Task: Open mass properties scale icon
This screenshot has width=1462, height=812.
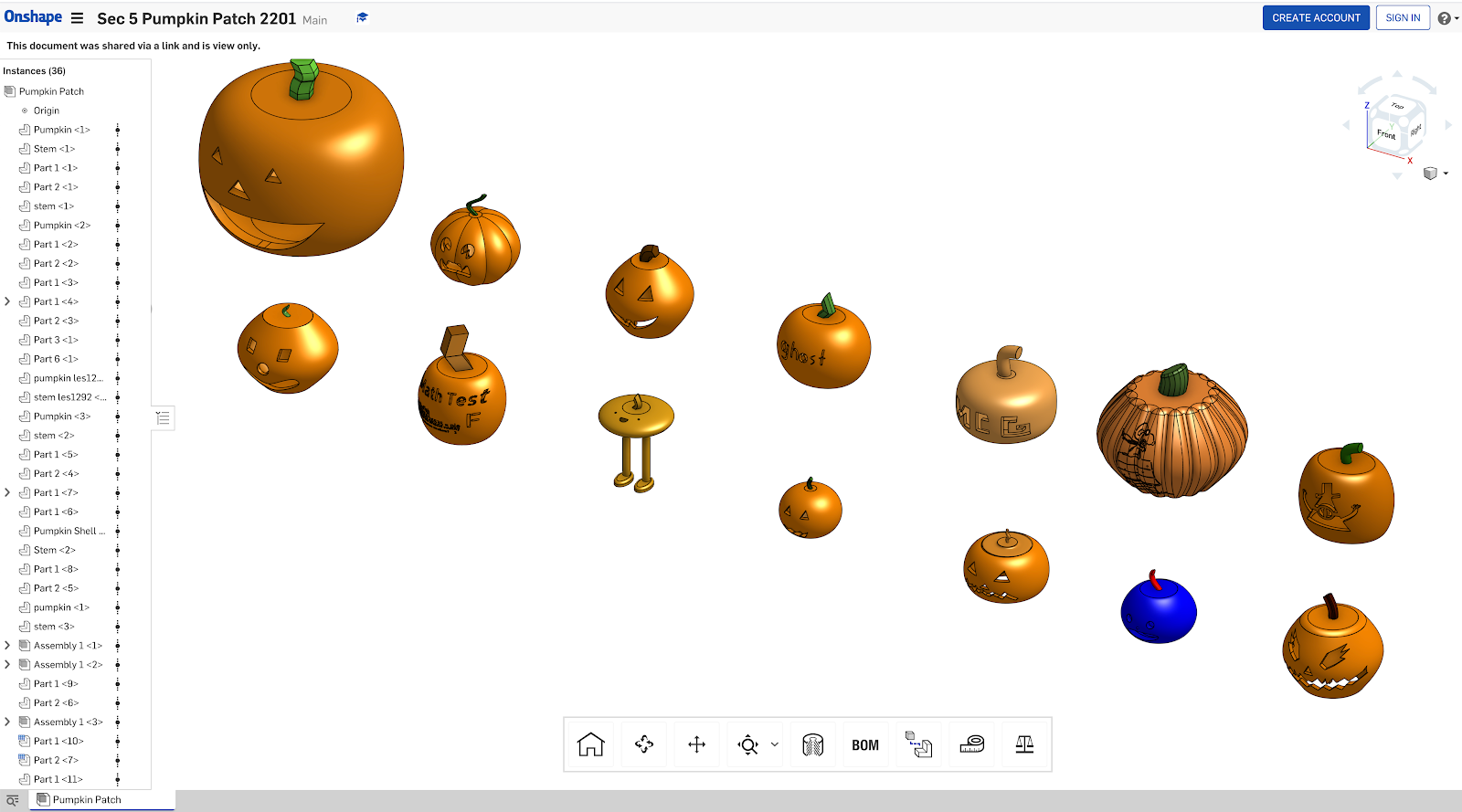Action: point(1024,745)
